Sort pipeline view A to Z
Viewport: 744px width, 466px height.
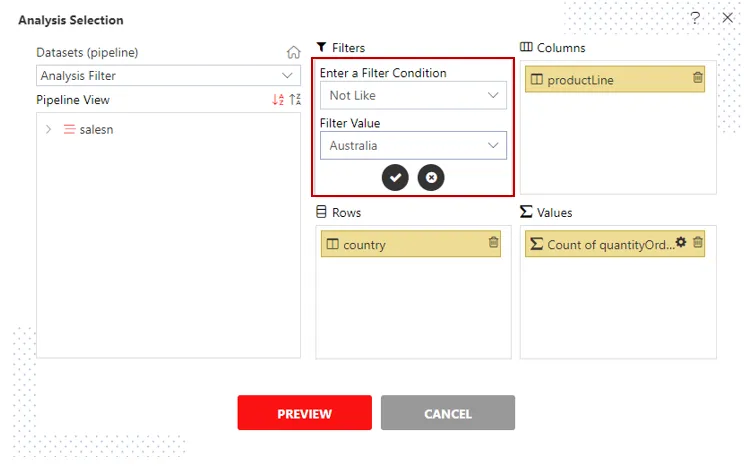click(x=278, y=99)
